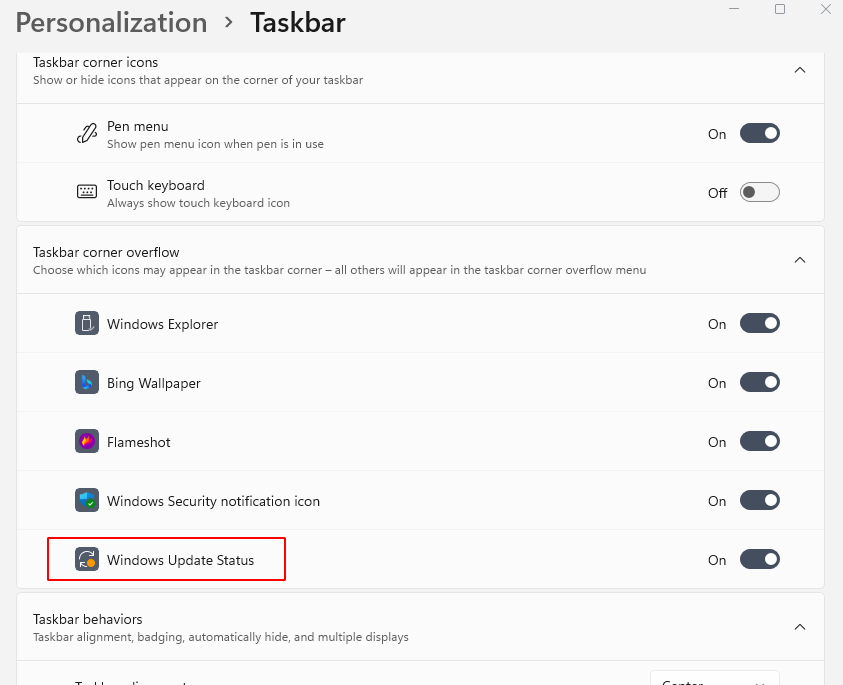The image size is (843, 685).
Task: Disable the Windows Update Status toggle
Action: coord(760,560)
